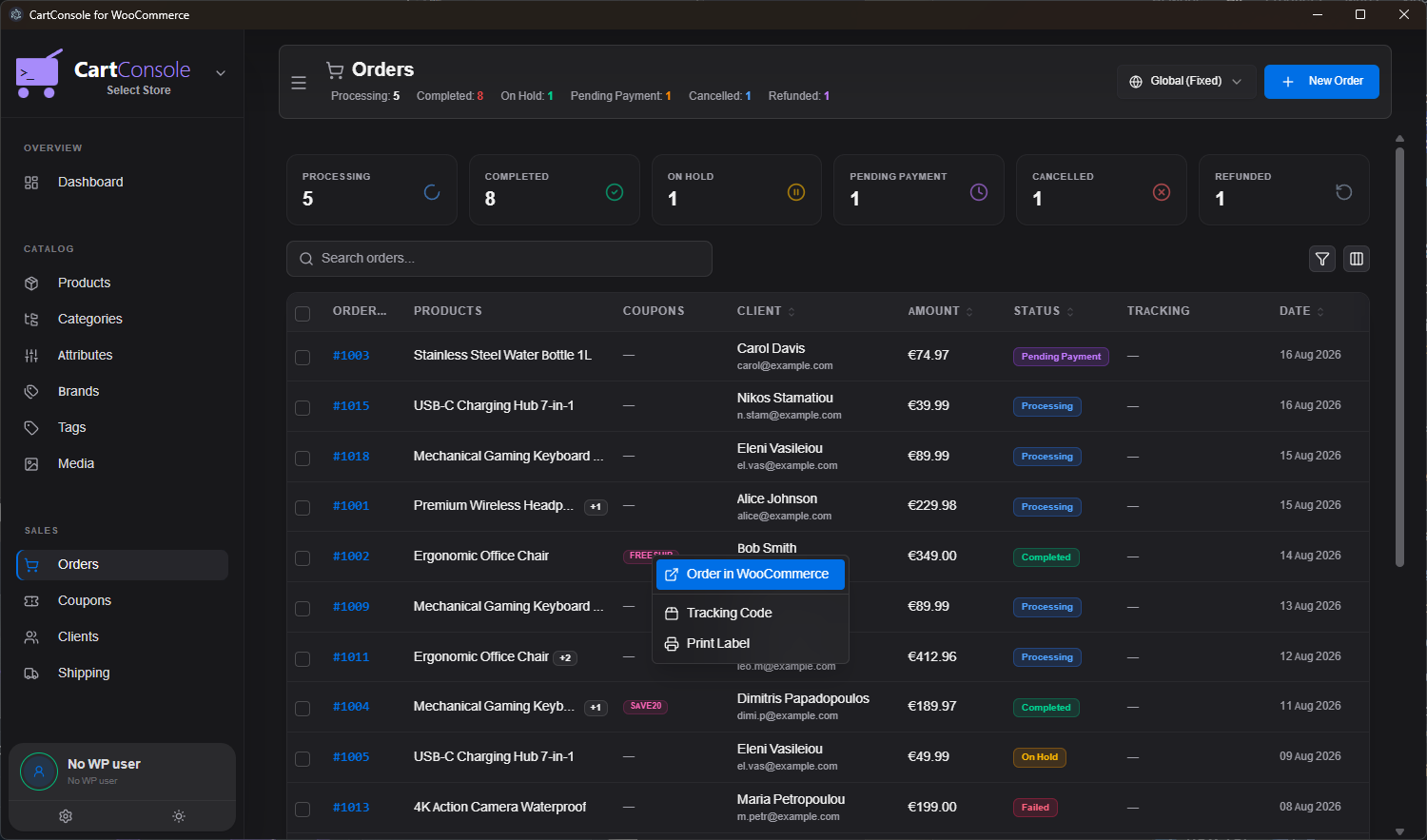
Task: Open order link #1003
Action: pyautogui.click(x=351, y=356)
